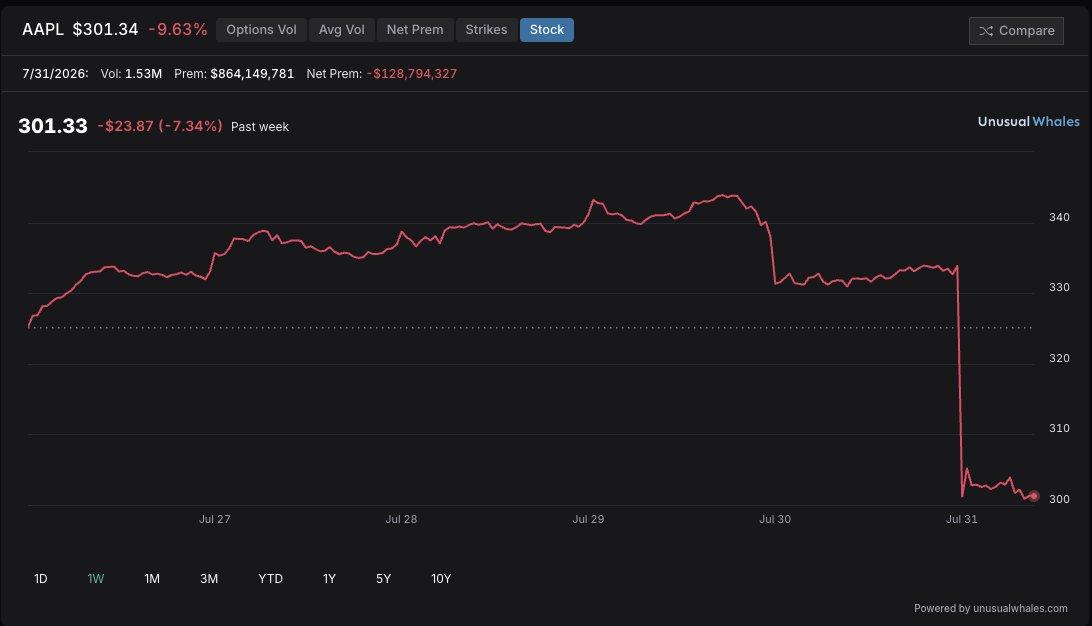This screenshot has width=1092, height=626.
Task: Click the Jul 31 axis label
Action: pyautogui.click(x=962, y=519)
